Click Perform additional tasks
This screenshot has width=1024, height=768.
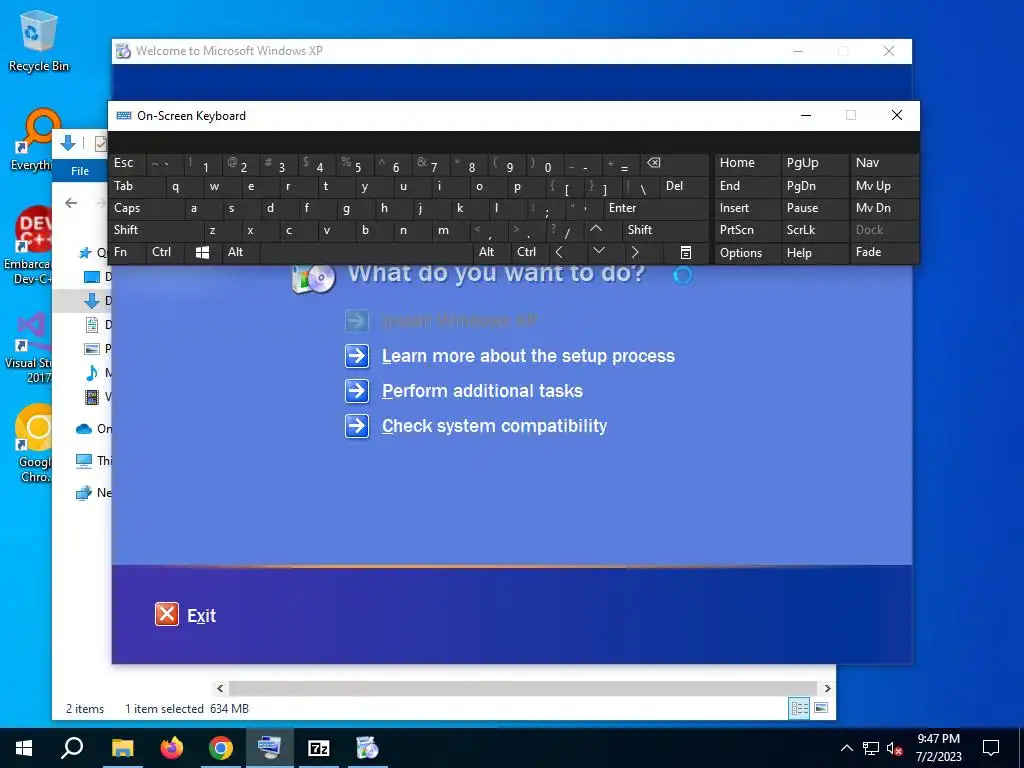(482, 391)
